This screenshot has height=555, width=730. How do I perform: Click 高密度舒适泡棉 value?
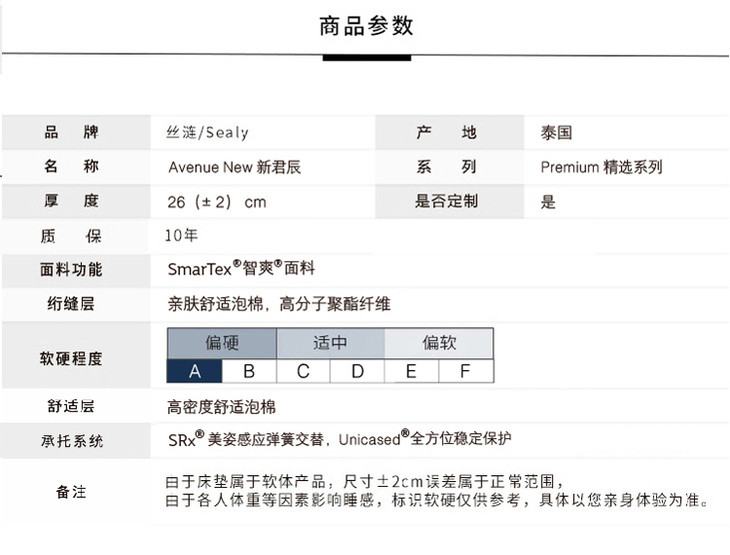pos(221,407)
